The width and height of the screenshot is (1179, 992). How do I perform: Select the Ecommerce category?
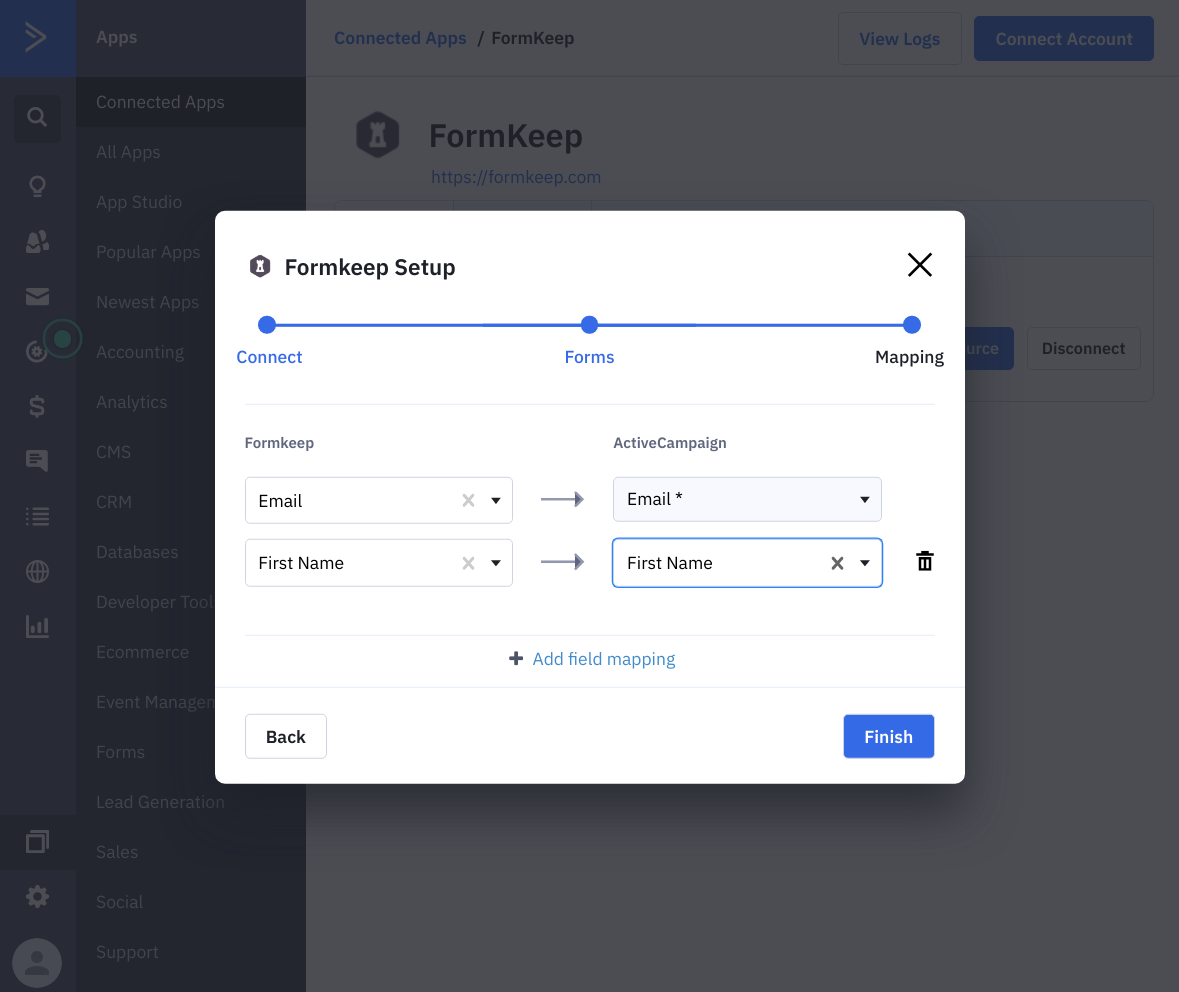tap(142, 652)
